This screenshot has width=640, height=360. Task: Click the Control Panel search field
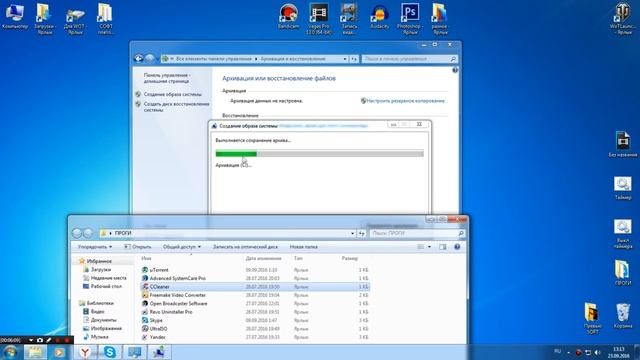coord(409,59)
